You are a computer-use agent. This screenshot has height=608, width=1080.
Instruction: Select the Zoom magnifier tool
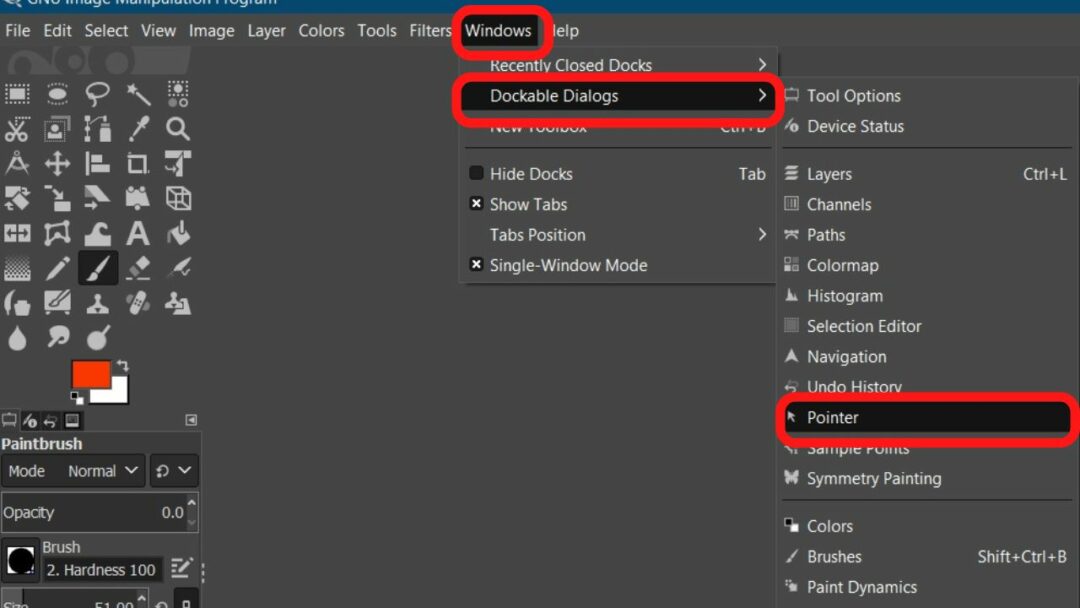tap(178, 128)
